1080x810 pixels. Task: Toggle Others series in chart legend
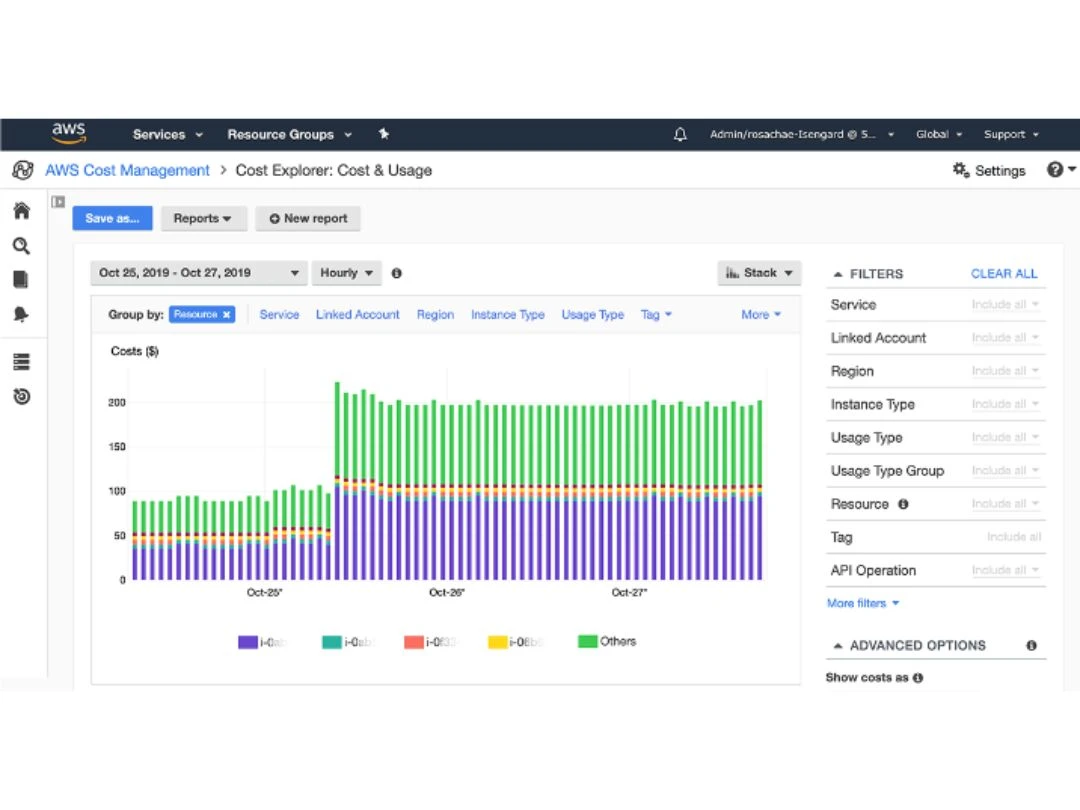point(607,641)
